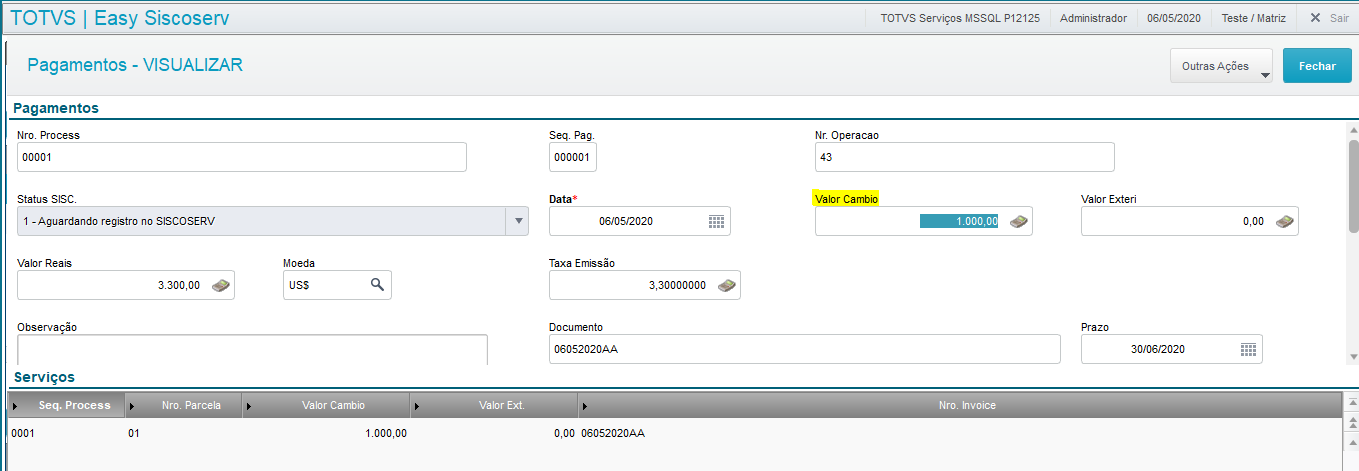The height and width of the screenshot is (471, 1359).
Task: Click money calculator icon in Valor Exteri
Action: coord(1284,221)
